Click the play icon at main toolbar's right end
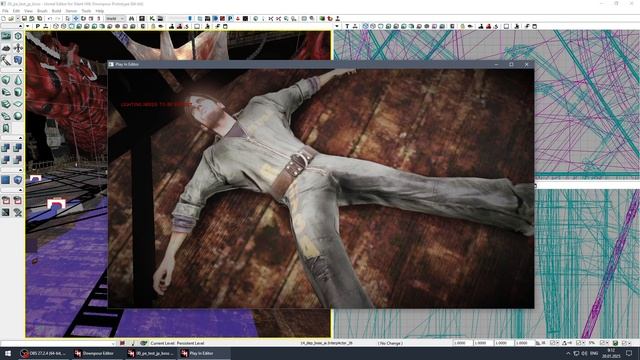This screenshot has width=640, height=360. pyautogui.click(x=338, y=19)
